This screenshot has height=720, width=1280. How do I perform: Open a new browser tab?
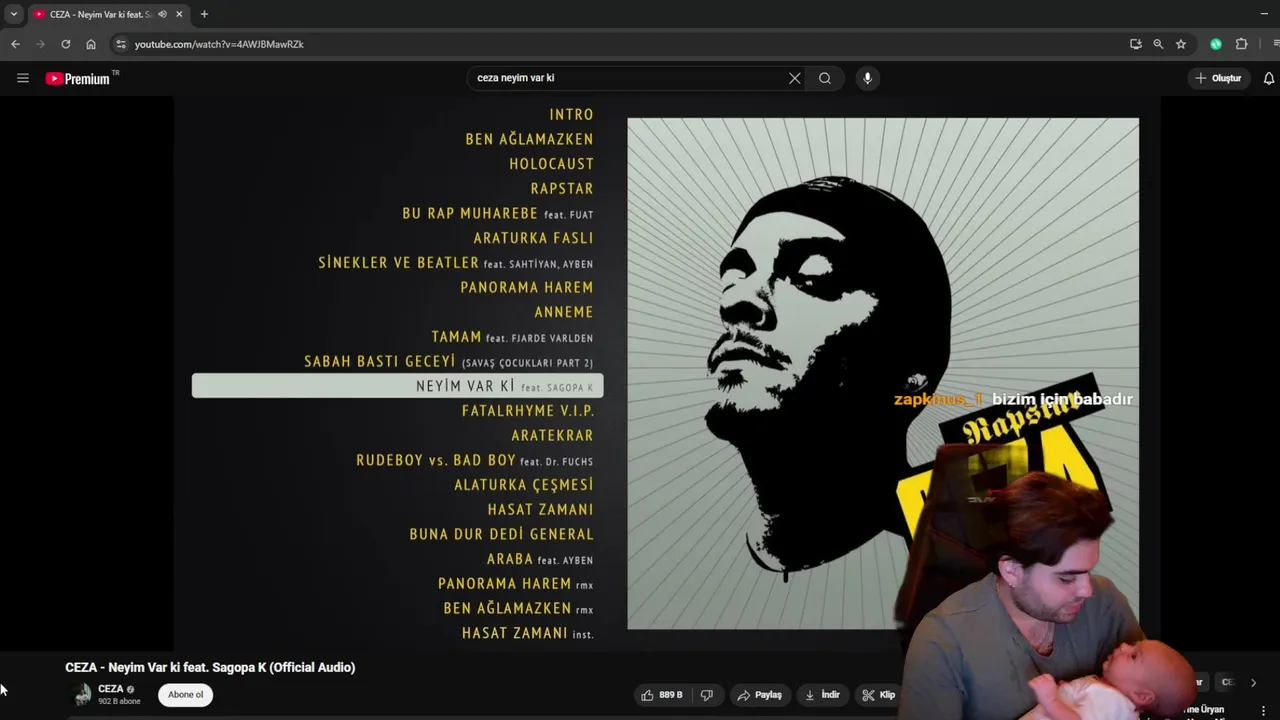[204, 14]
